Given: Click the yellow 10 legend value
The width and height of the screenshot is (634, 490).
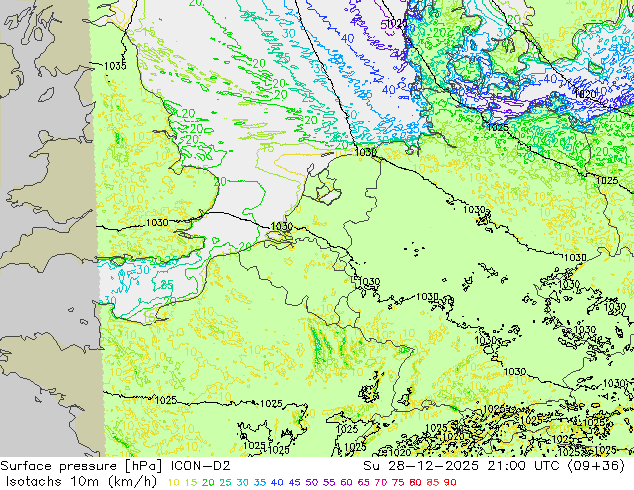Looking at the screenshot, I should point(173,483).
